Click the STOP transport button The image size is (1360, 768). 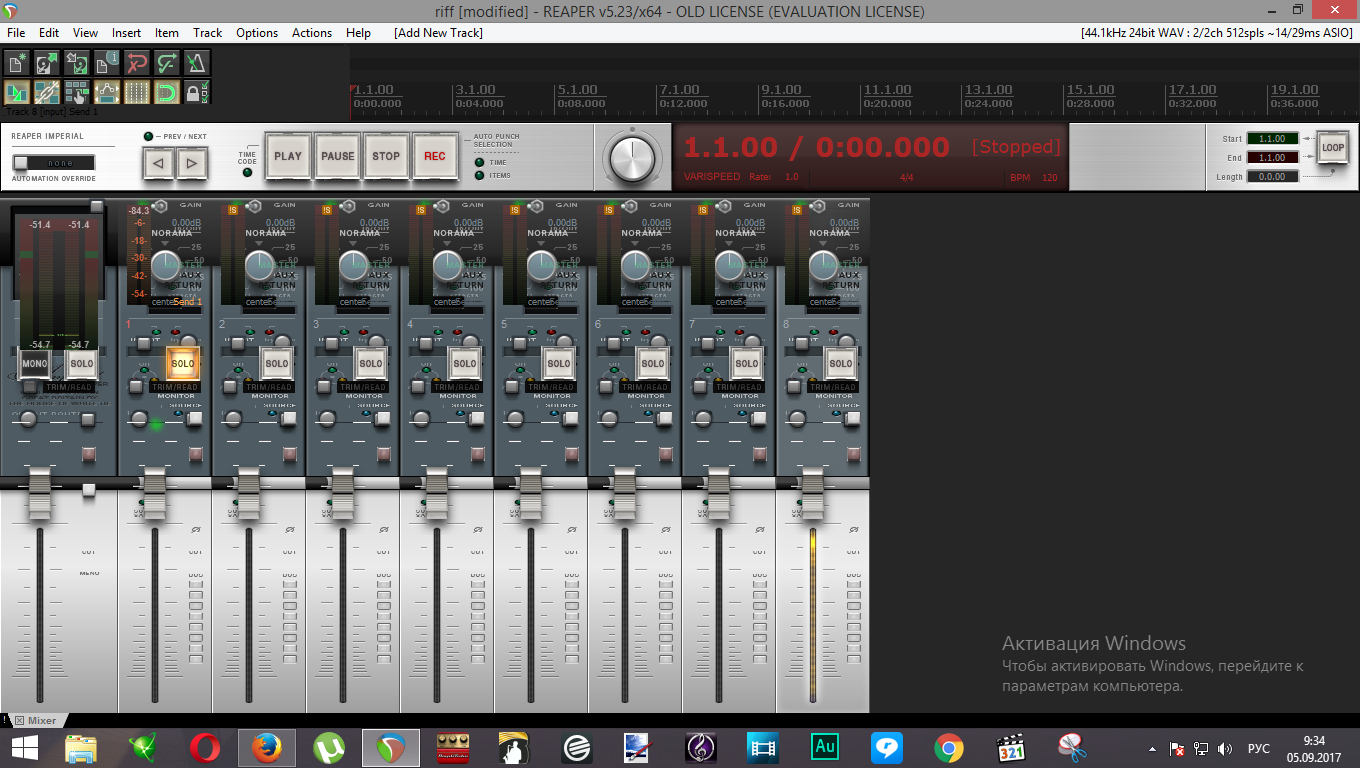tap(386, 156)
